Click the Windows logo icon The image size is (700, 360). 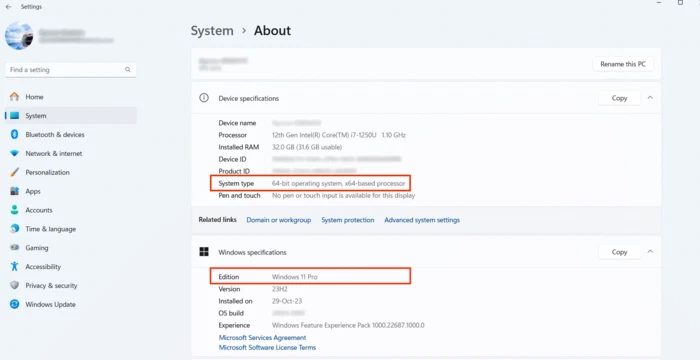click(x=204, y=252)
